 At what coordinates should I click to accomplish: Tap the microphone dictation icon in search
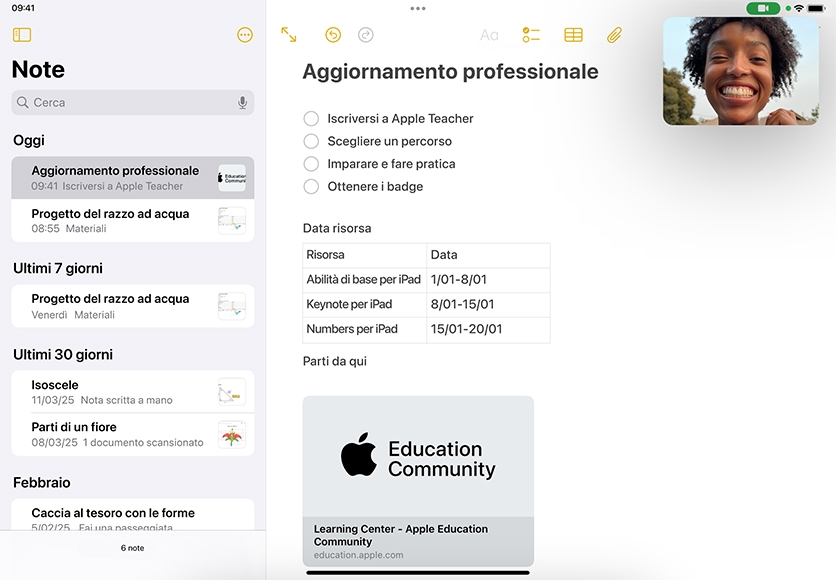point(243,102)
